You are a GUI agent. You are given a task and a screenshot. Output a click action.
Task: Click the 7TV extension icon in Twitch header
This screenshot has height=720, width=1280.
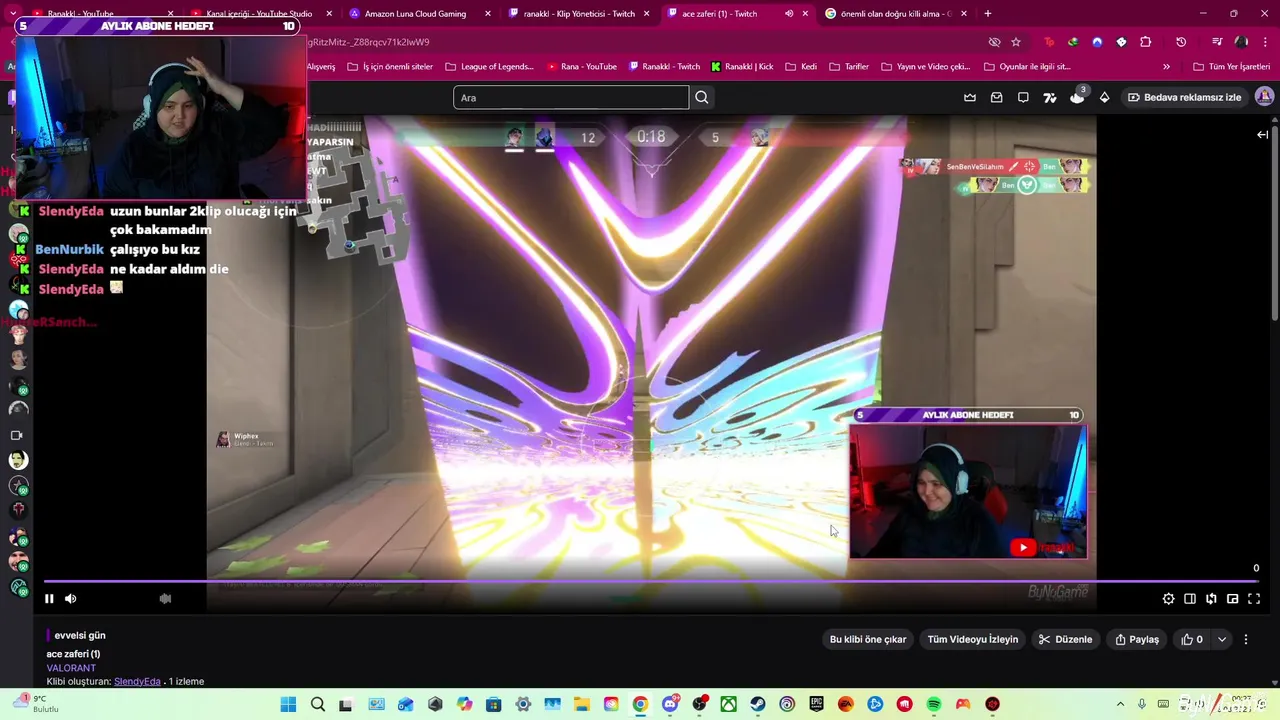(1050, 97)
